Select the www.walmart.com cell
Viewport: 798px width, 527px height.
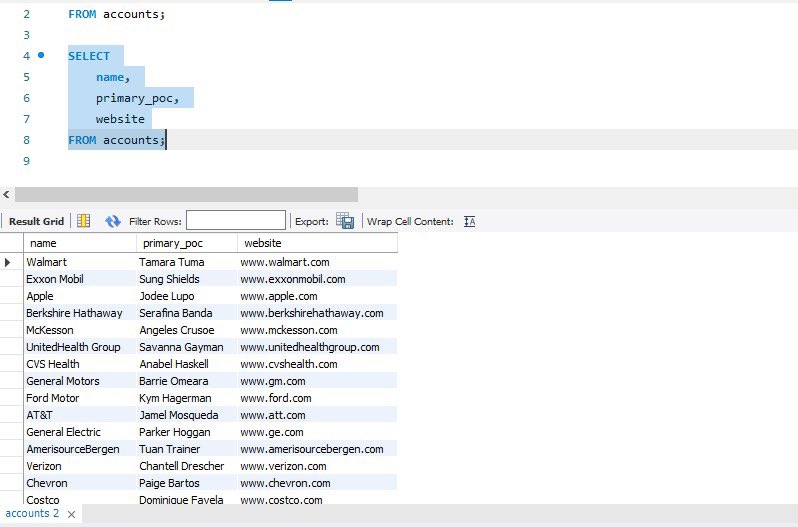coord(317,262)
